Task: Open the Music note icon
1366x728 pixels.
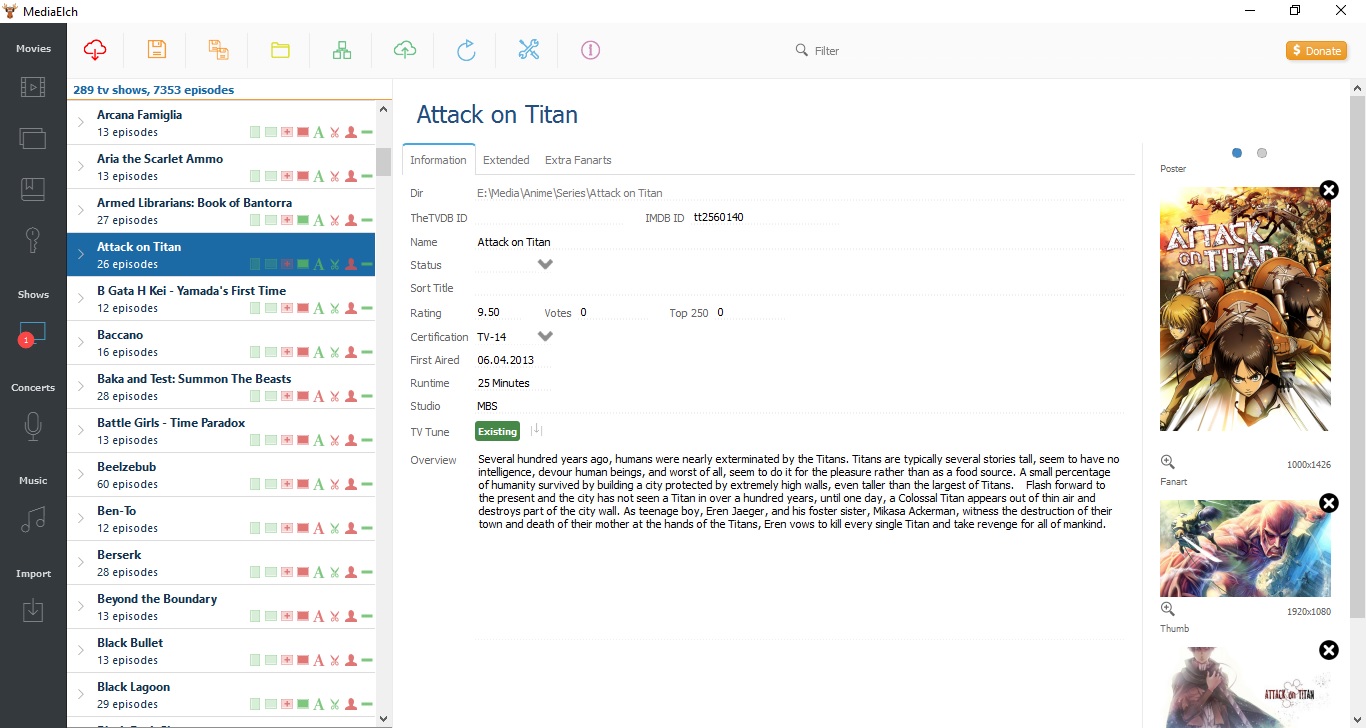Action: 33,520
